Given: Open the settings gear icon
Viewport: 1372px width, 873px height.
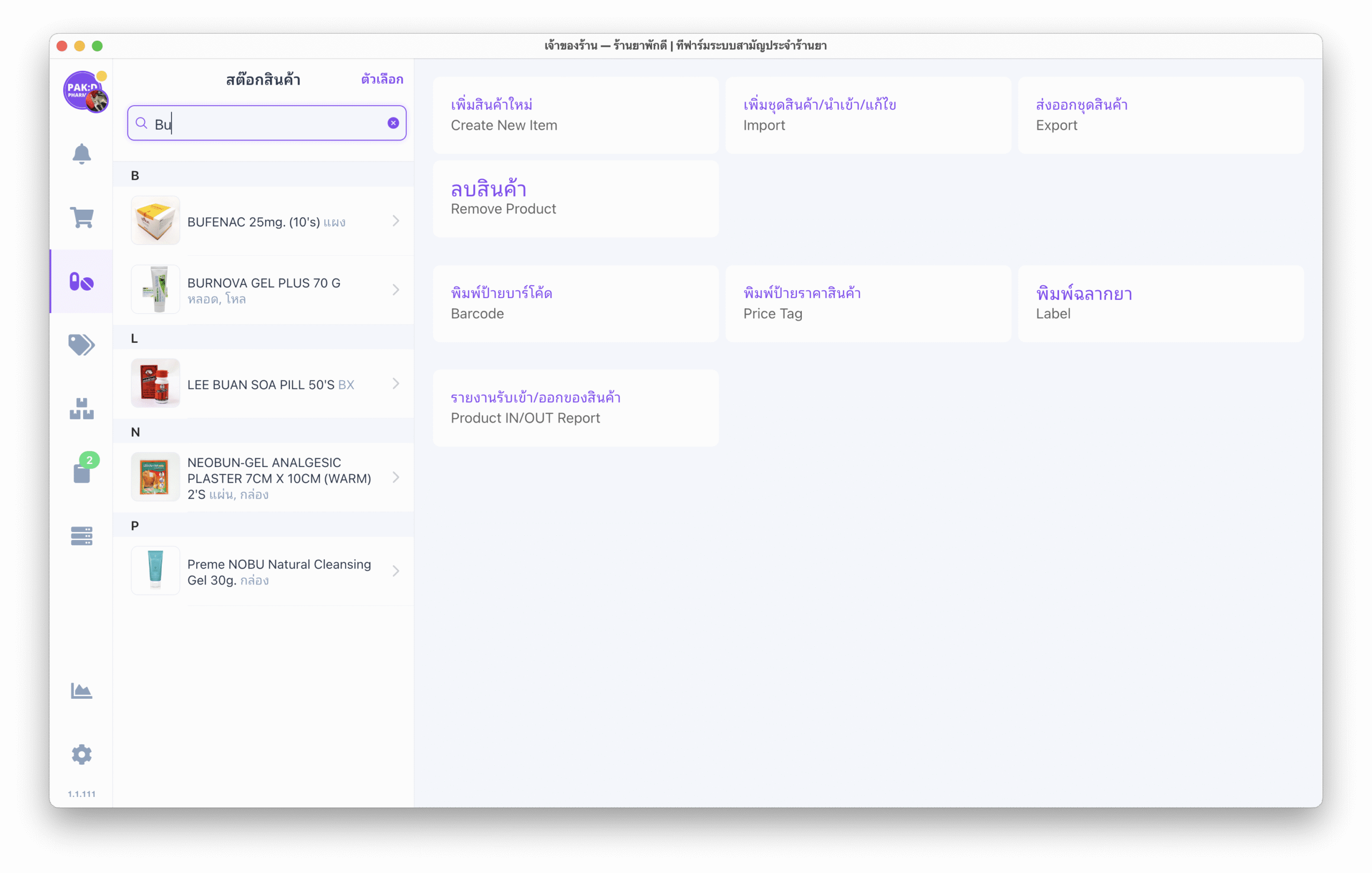Looking at the screenshot, I should 81,754.
